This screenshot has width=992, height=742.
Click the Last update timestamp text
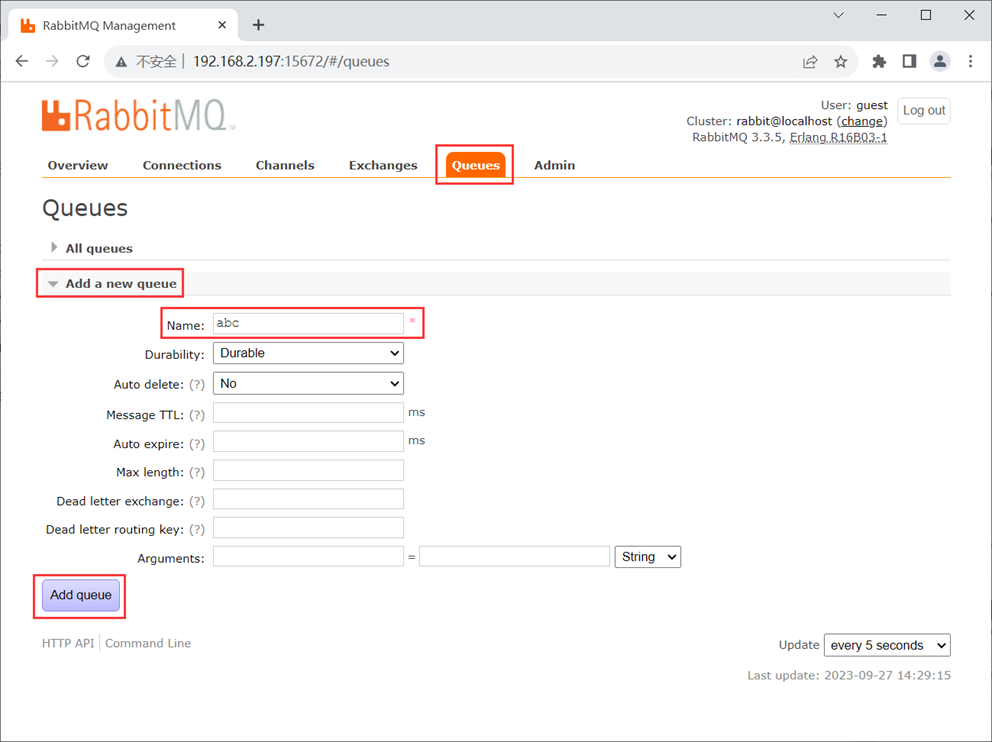coord(849,676)
